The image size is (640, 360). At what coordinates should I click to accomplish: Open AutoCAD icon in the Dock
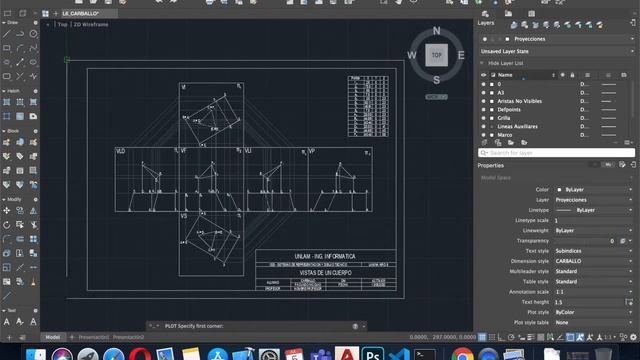347,354
